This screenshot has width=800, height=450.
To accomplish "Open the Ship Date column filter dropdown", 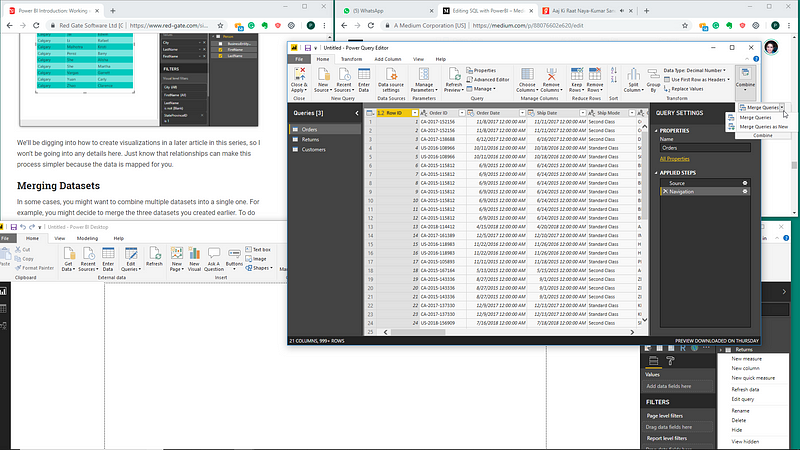I will click(x=582, y=113).
